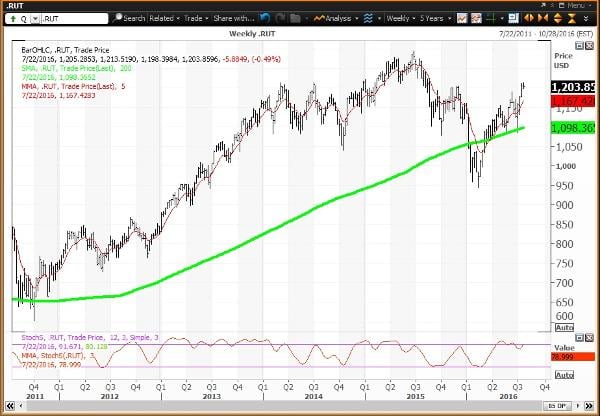Click the price pane minimize icon
The height and width of the screenshot is (416, 600).
click(580, 46)
